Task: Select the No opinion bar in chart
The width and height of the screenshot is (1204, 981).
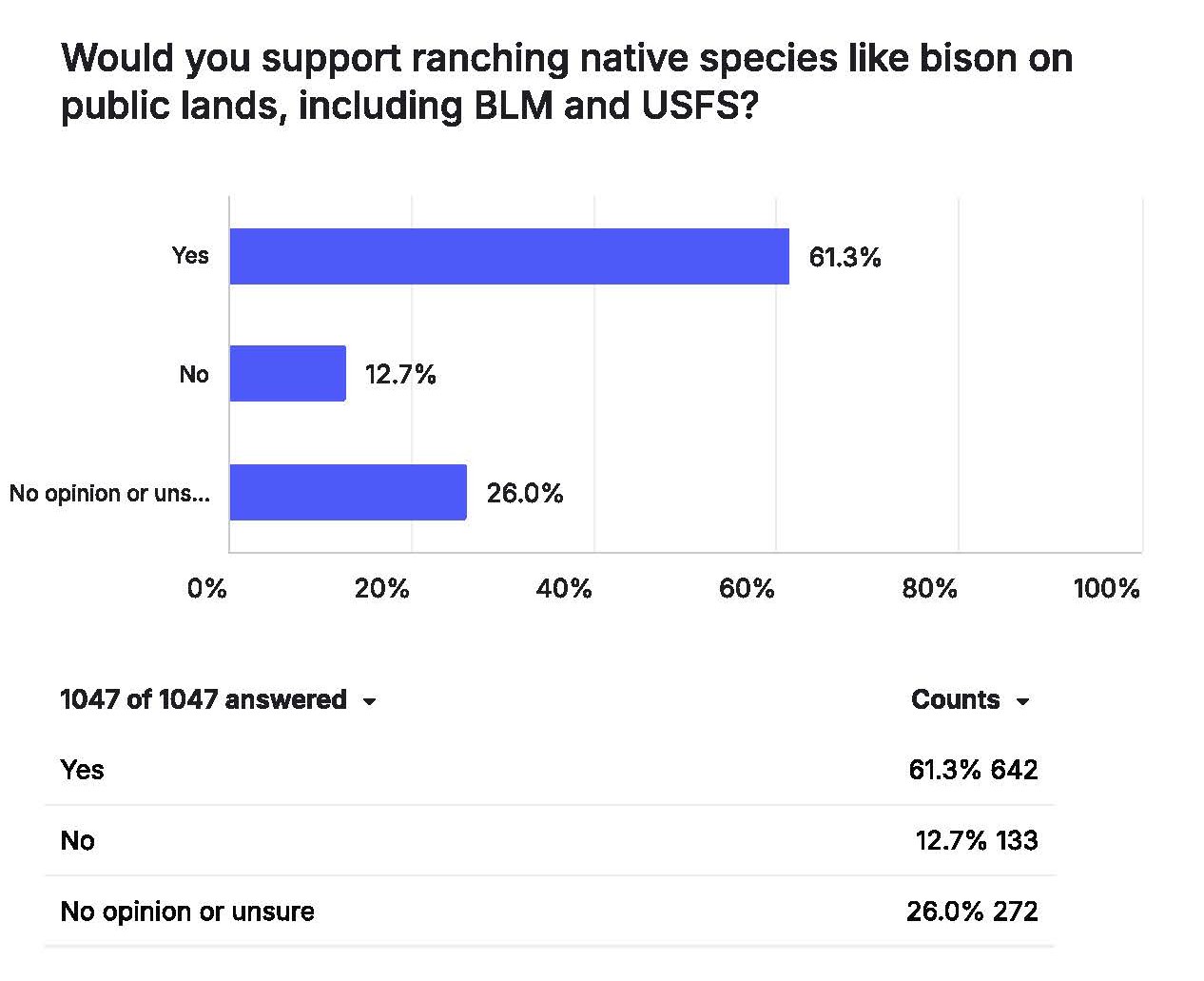Action: [348, 492]
